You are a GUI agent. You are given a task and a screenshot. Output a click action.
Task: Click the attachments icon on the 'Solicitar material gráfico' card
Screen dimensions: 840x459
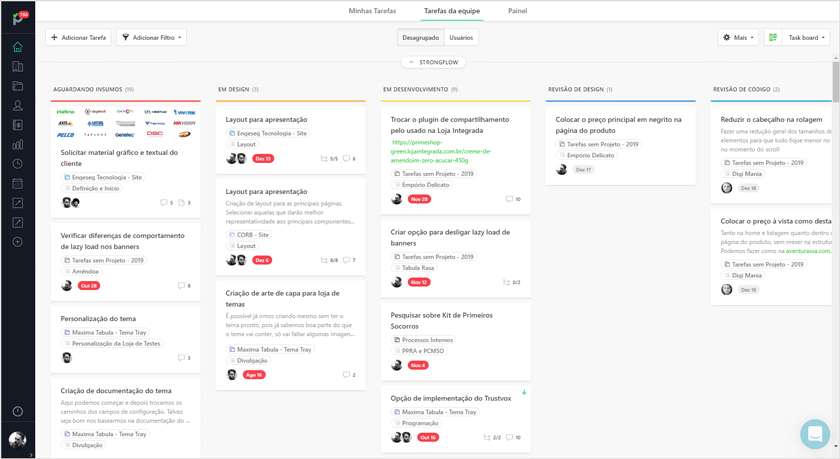tap(184, 202)
